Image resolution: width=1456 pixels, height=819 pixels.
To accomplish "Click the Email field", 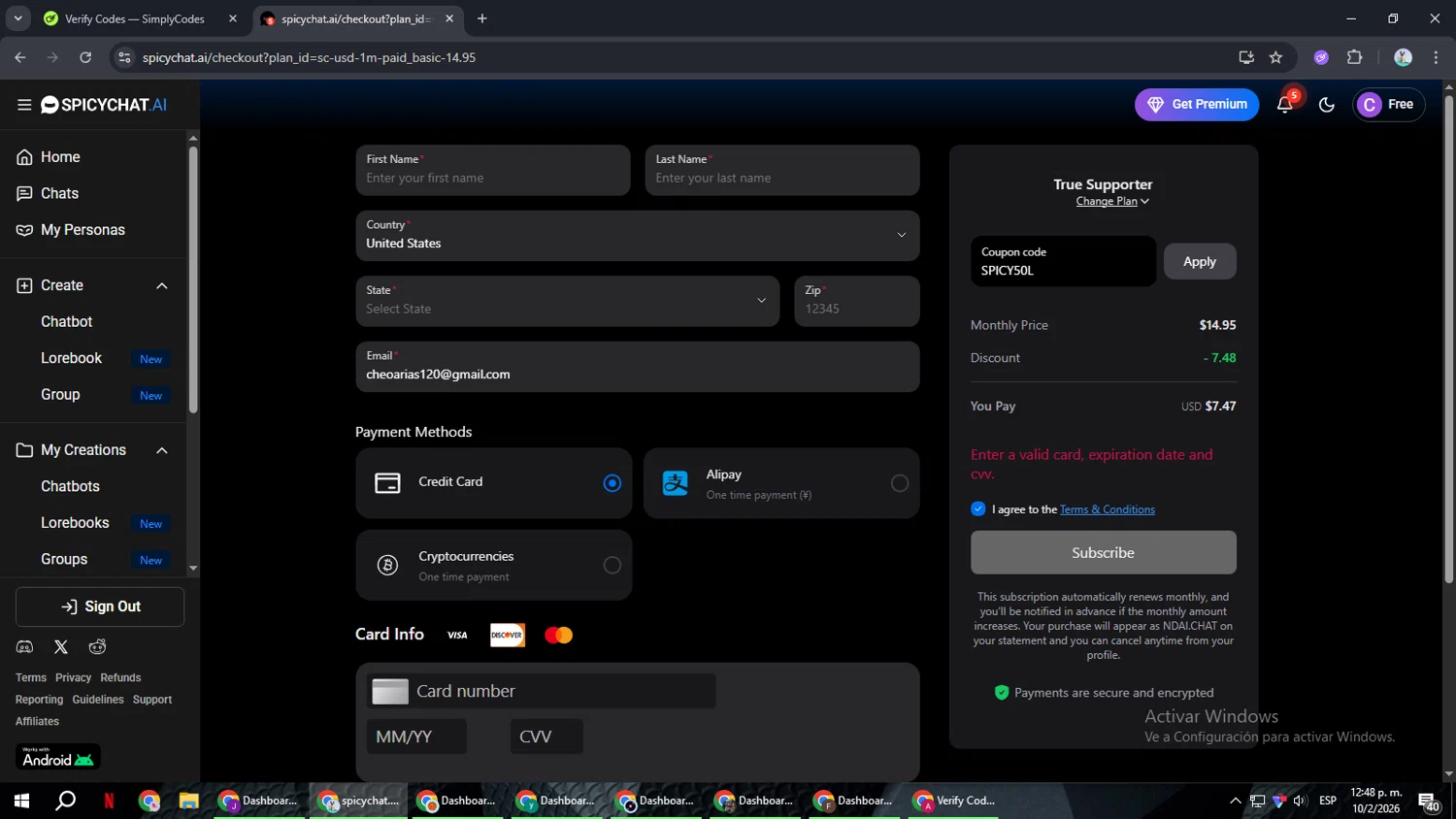I will click(x=638, y=367).
